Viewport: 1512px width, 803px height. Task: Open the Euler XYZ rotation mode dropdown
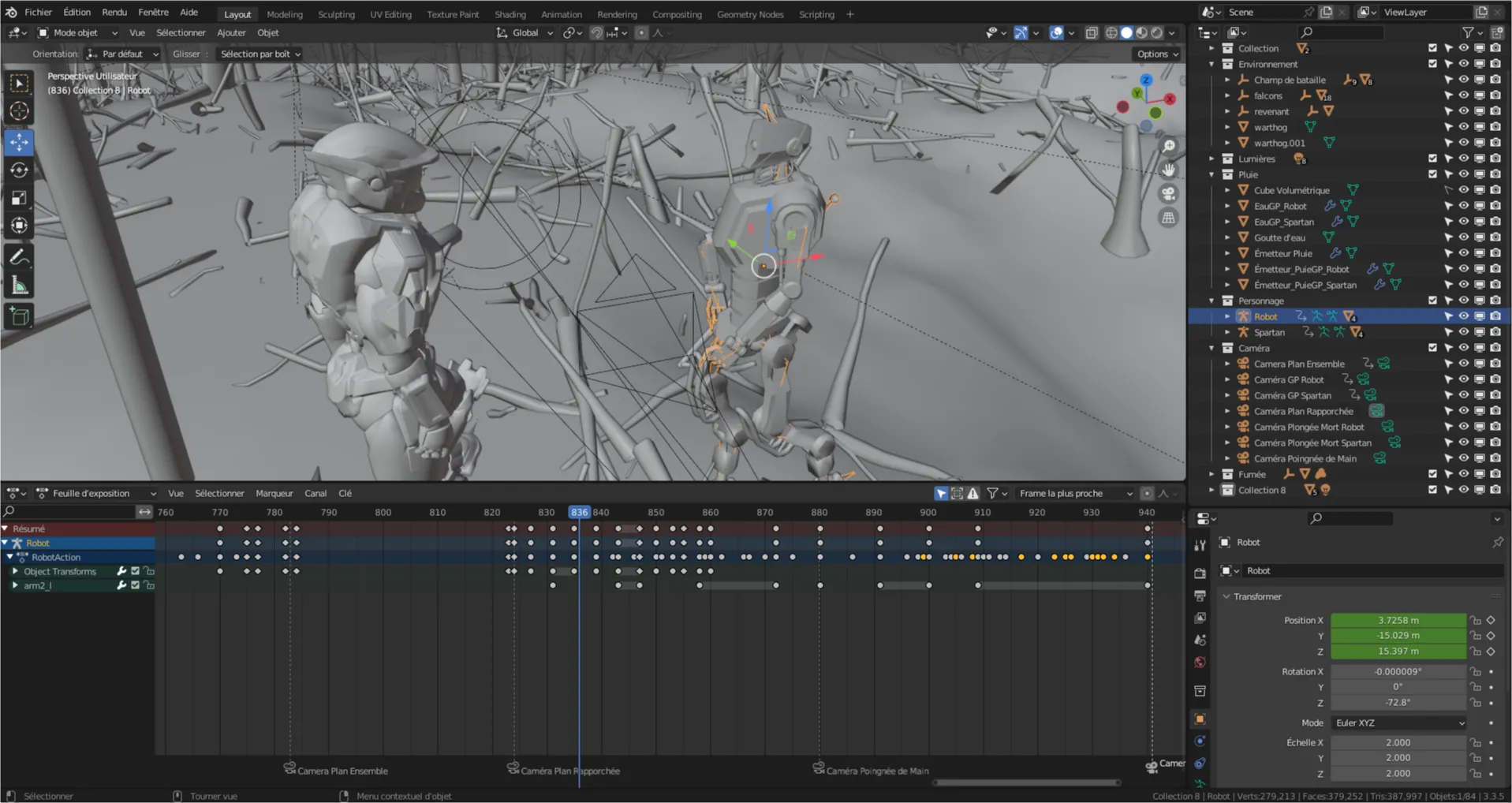point(1398,723)
